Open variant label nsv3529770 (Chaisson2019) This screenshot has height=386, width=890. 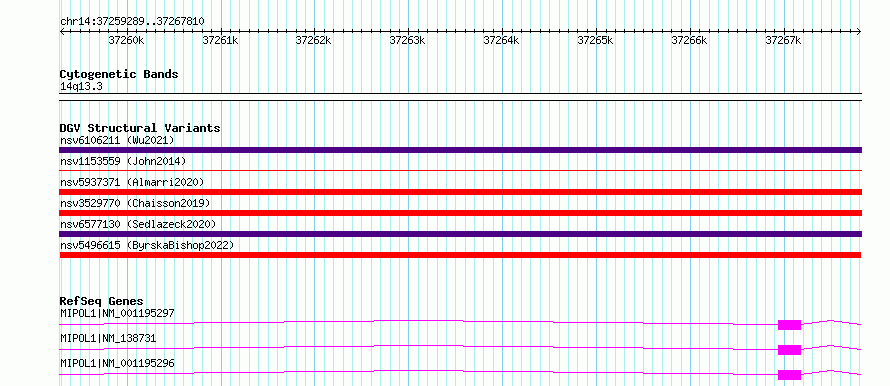(135, 203)
